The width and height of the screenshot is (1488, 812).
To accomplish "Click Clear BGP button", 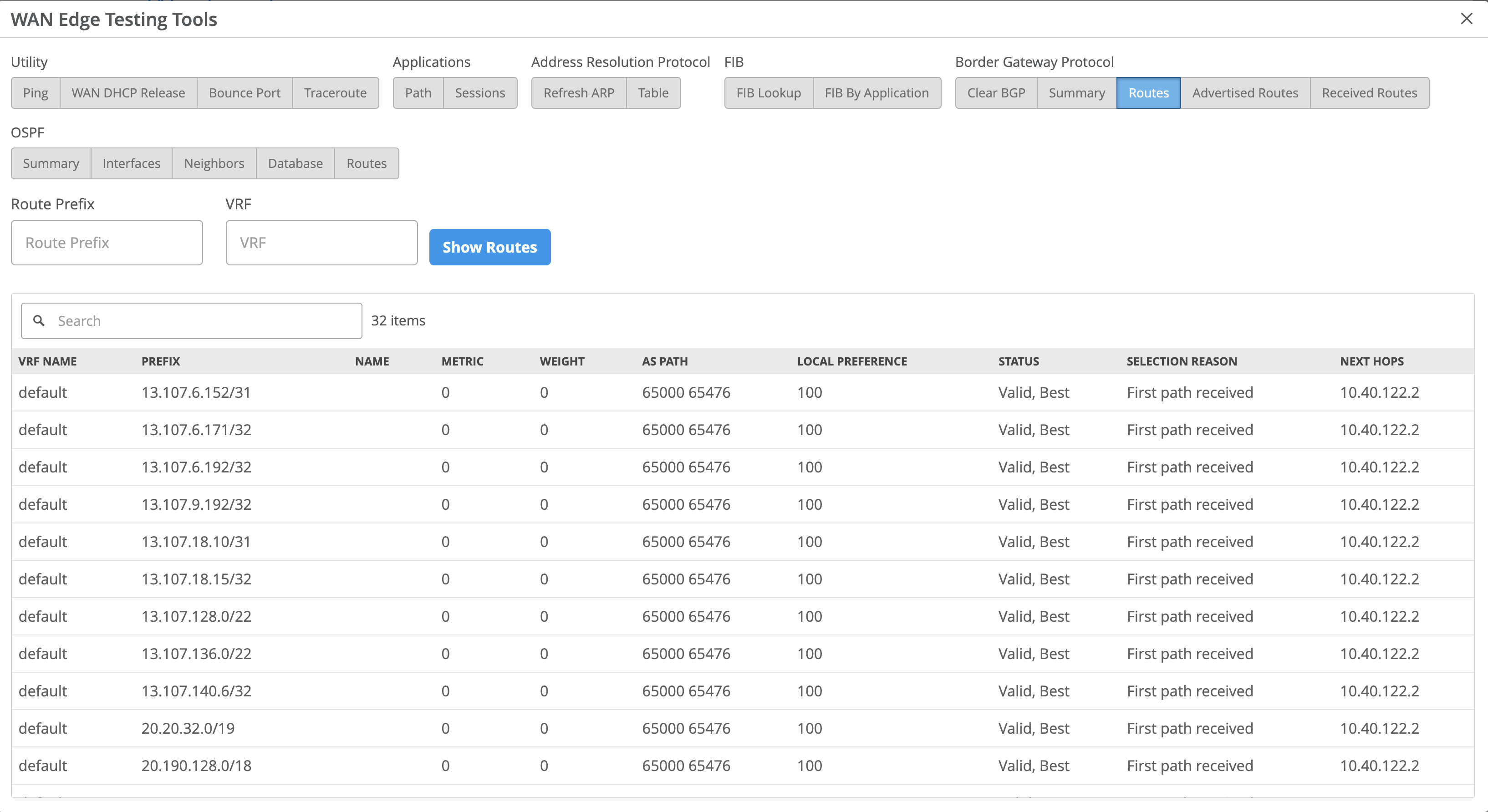I will click(996, 93).
